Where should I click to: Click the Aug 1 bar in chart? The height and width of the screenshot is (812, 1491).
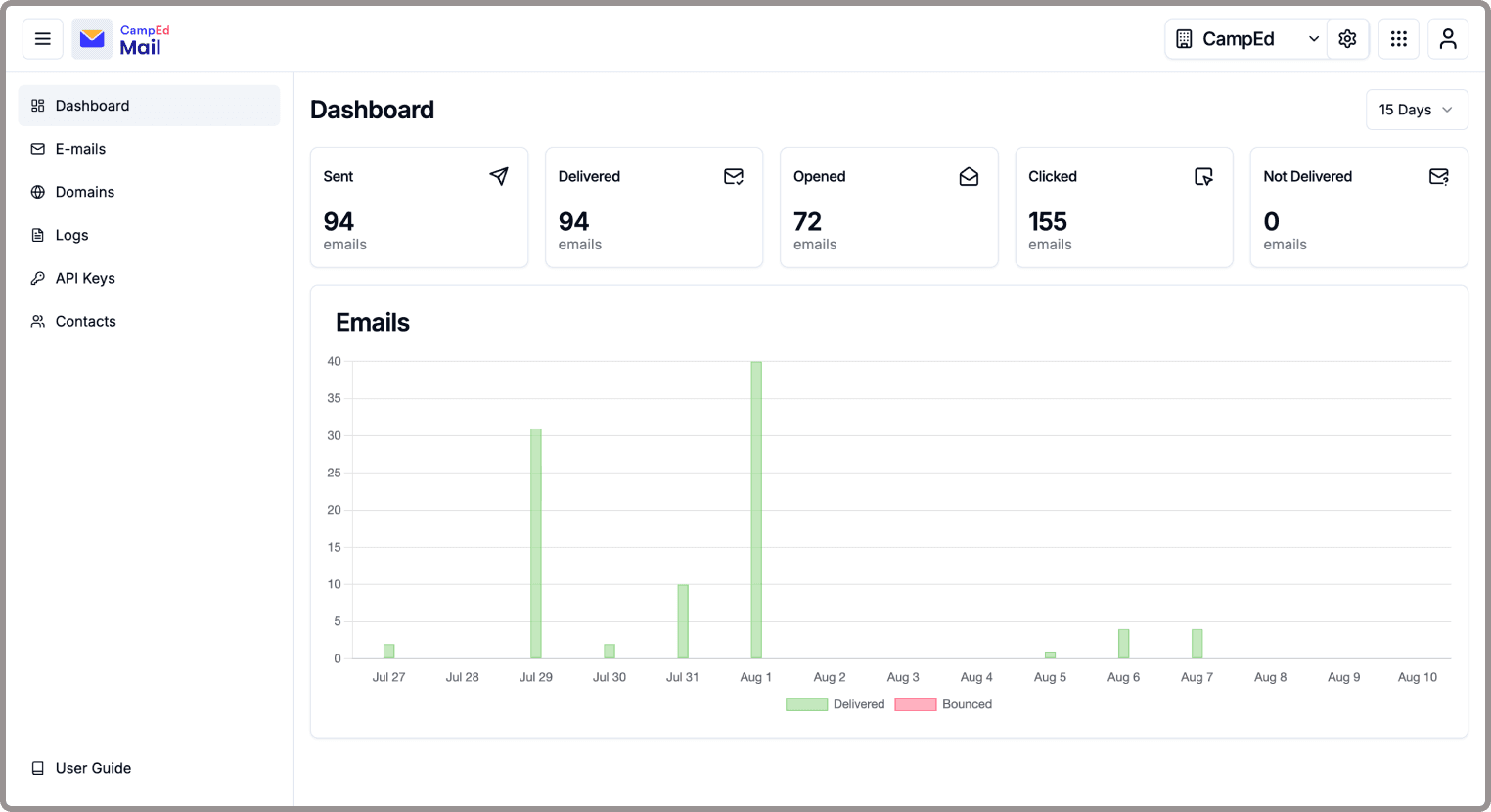756,510
